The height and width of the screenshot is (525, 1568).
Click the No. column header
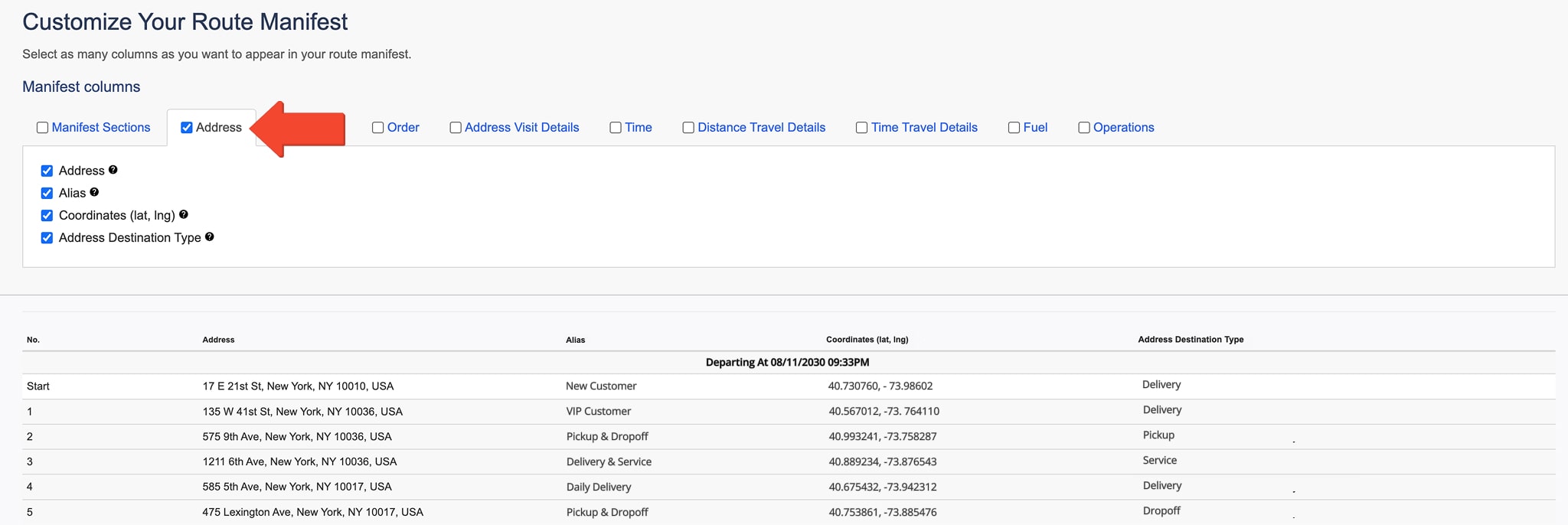[33, 340]
